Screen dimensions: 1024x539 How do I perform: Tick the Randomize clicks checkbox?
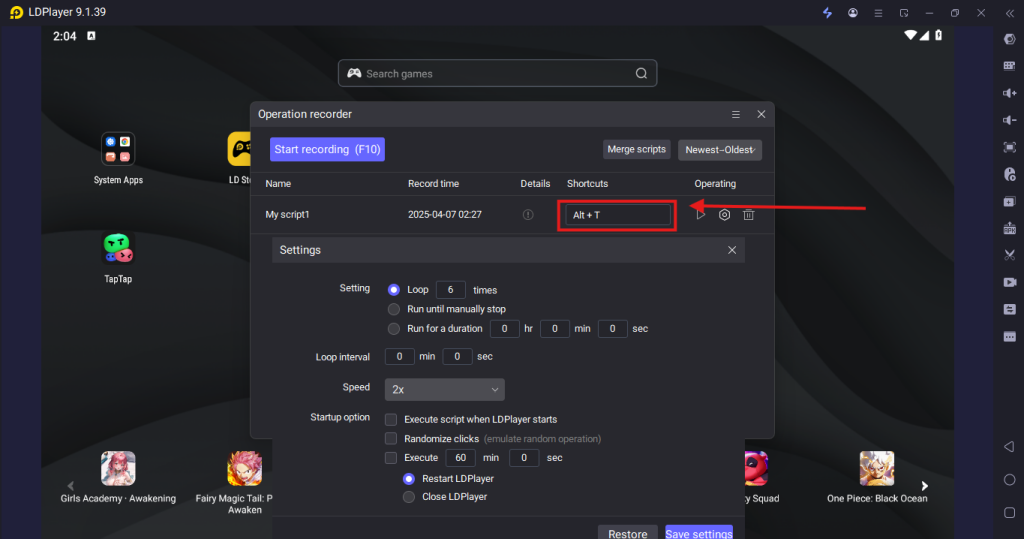(391, 438)
